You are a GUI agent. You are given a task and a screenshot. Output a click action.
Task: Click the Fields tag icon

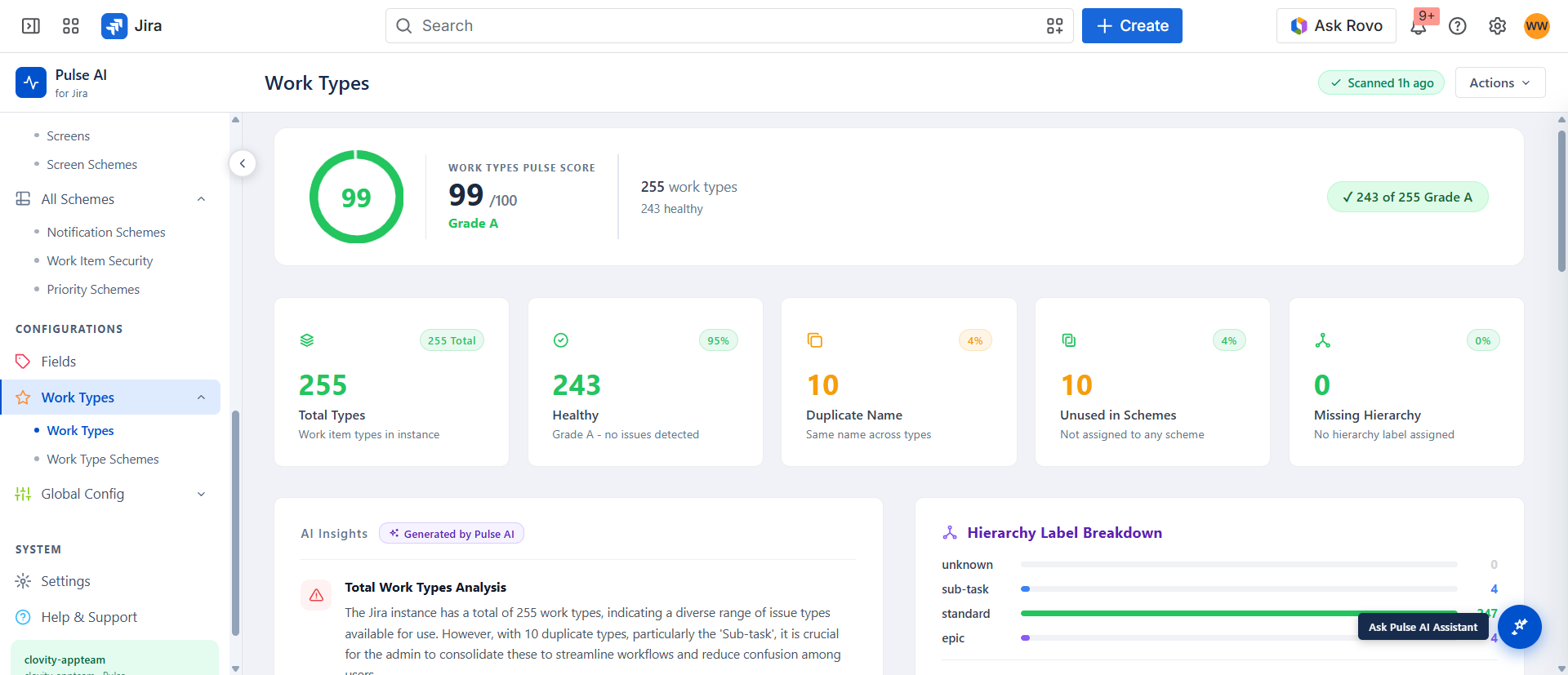23,362
